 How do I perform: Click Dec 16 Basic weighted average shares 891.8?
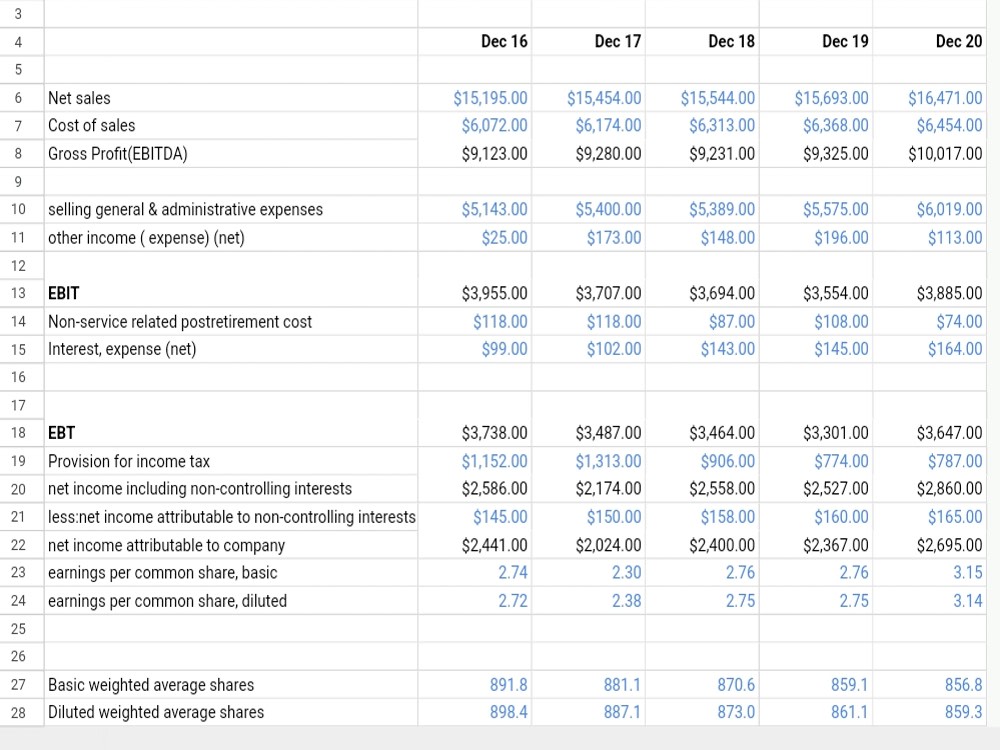(x=474, y=684)
